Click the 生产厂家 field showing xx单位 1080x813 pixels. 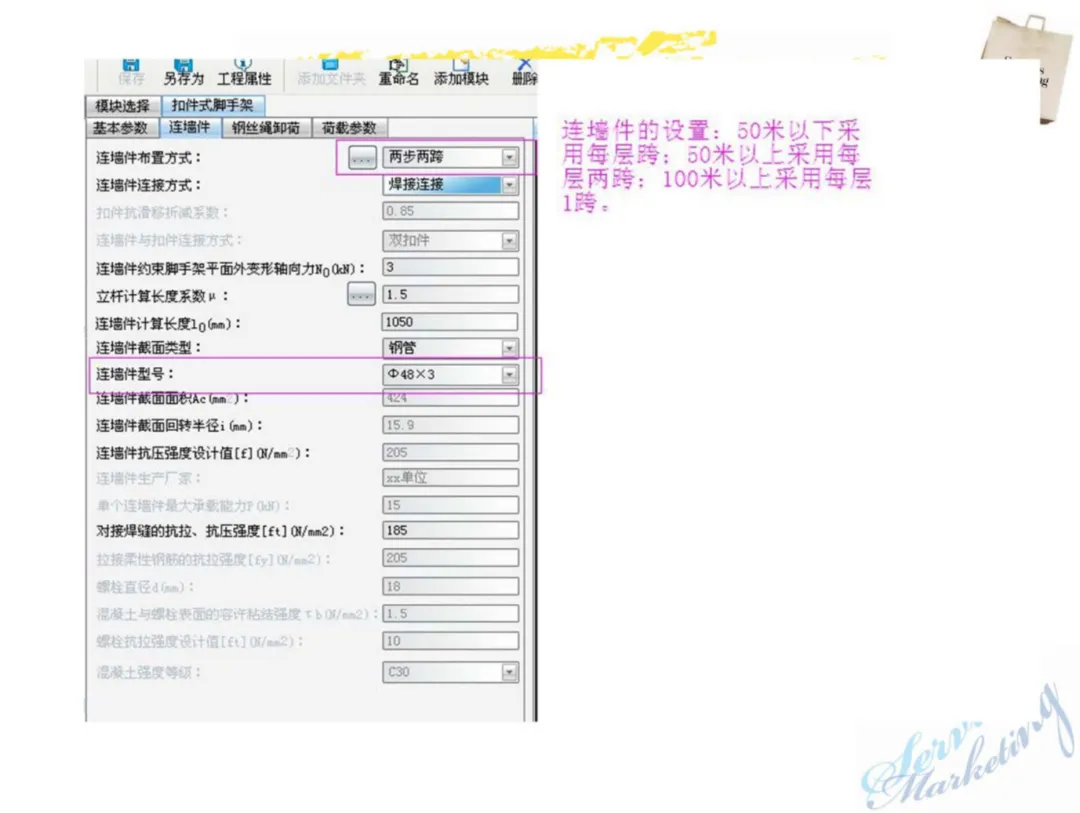pyautogui.click(x=450, y=477)
